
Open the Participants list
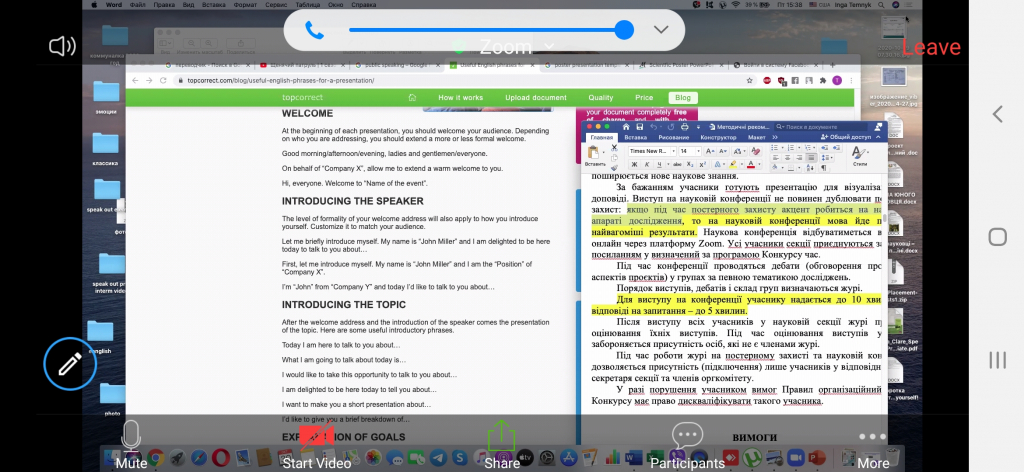tap(687, 446)
